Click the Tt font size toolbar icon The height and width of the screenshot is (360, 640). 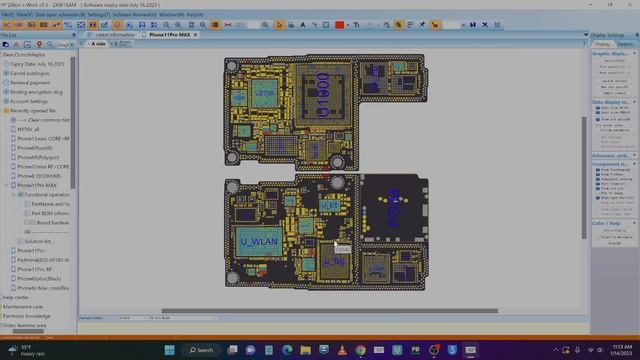[x=356, y=25]
